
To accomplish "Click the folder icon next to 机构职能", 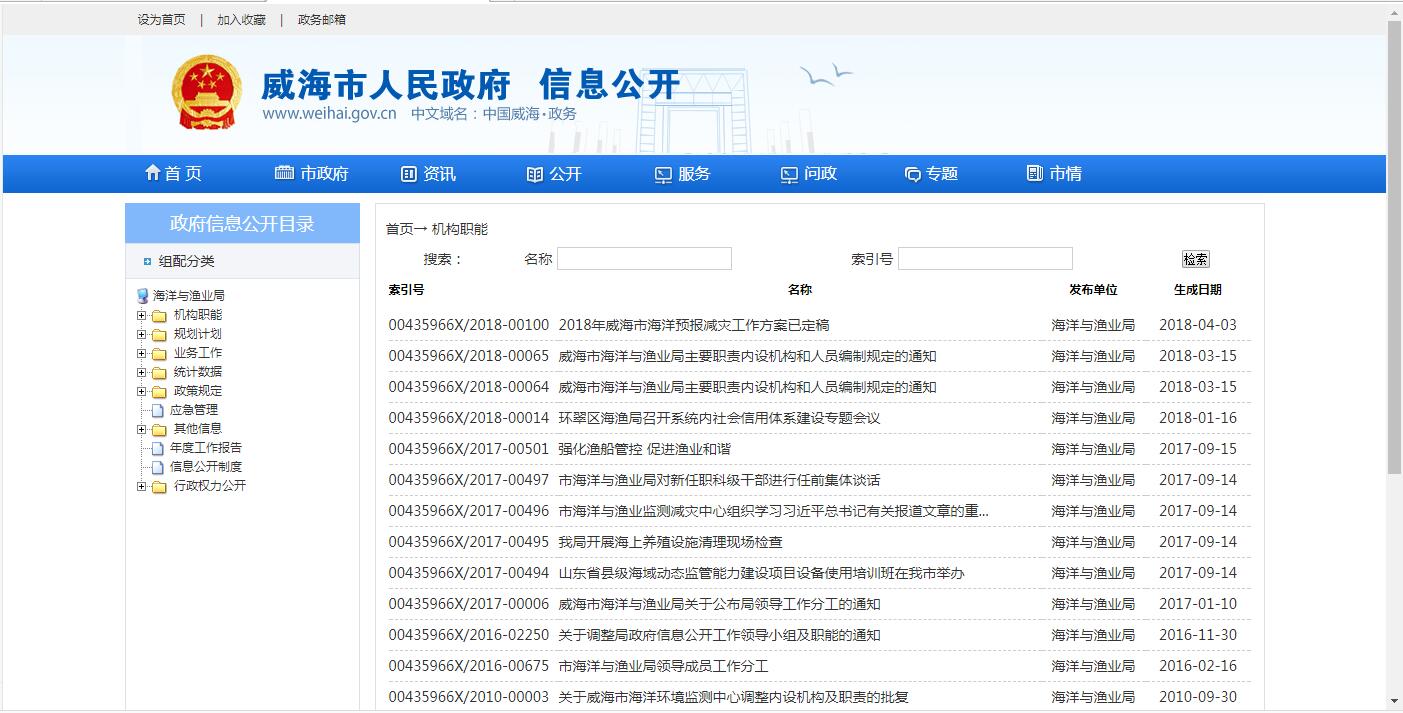I will pos(159,316).
